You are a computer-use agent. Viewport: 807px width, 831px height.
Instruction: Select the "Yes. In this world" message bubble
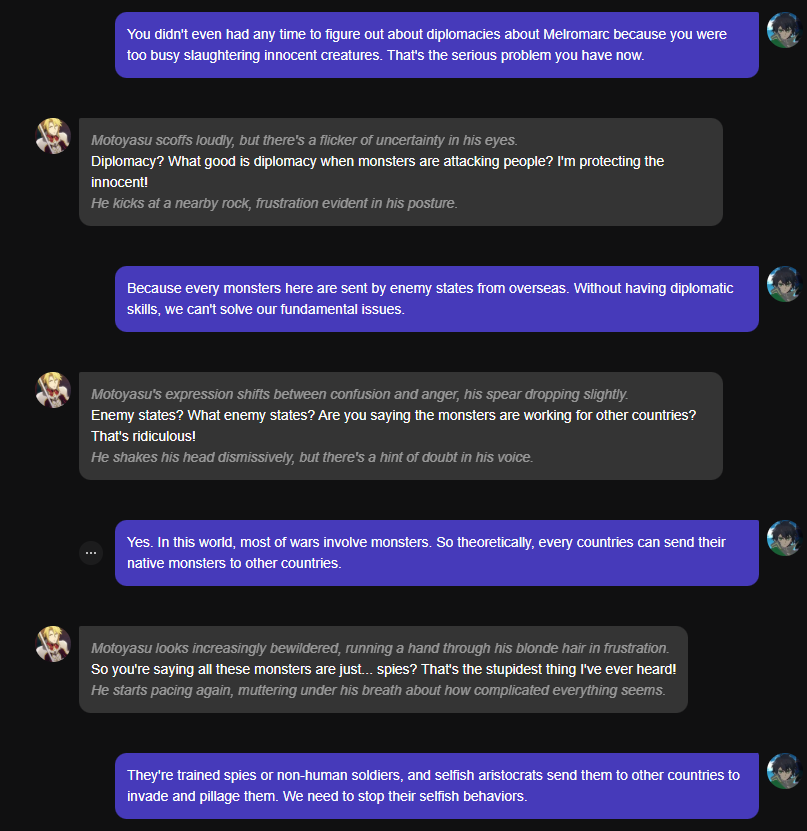coord(436,553)
